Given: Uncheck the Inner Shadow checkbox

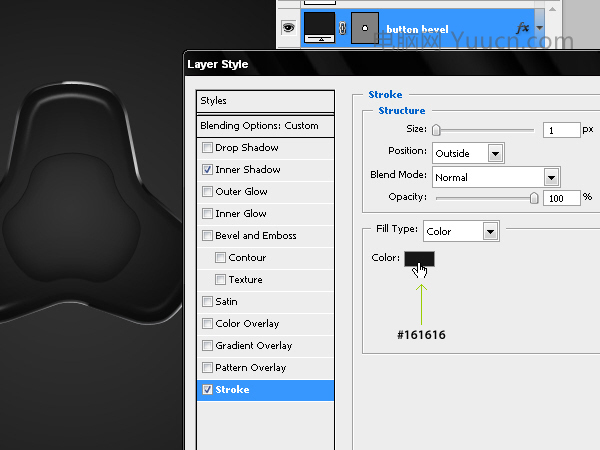Looking at the screenshot, I should pos(207,170).
